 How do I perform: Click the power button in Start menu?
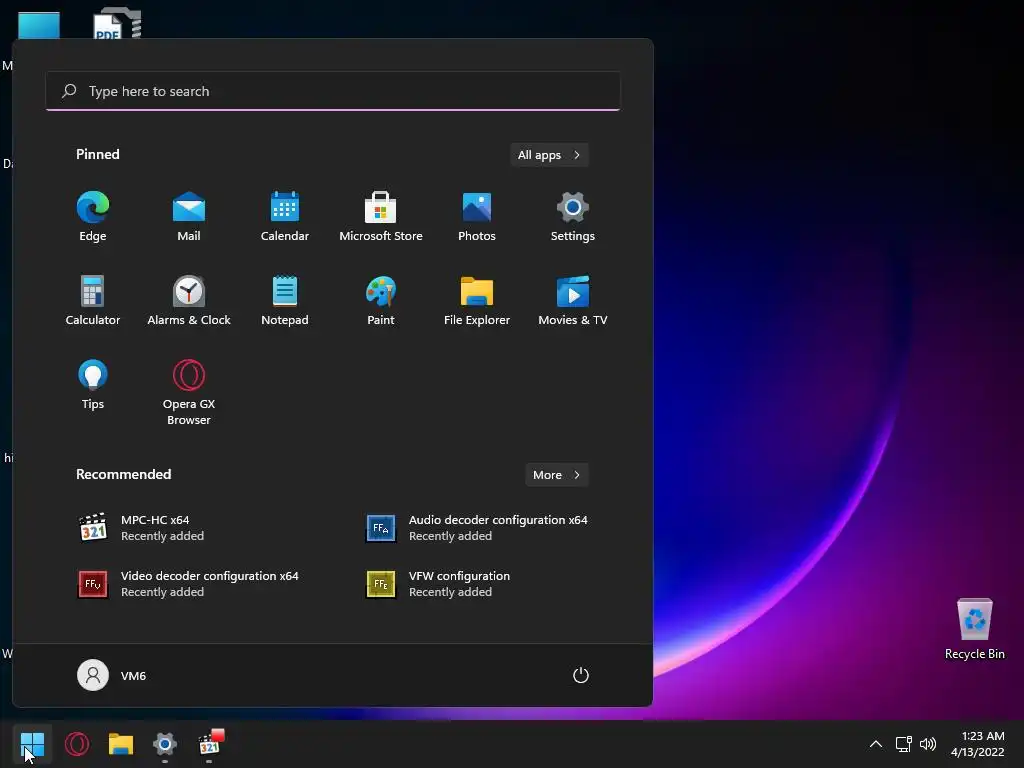tap(581, 675)
